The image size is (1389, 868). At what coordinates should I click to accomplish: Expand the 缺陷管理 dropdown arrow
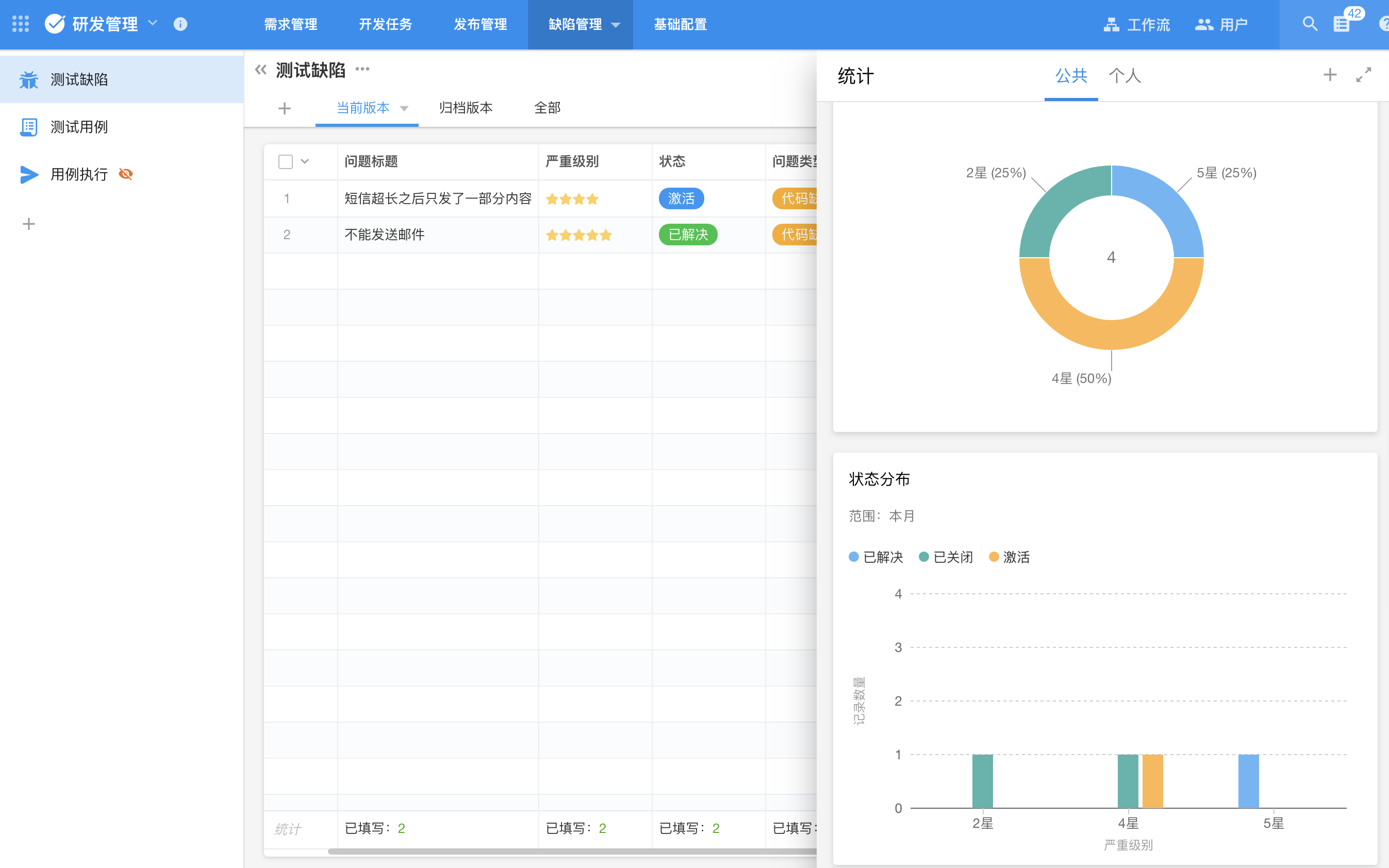[x=616, y=25]
